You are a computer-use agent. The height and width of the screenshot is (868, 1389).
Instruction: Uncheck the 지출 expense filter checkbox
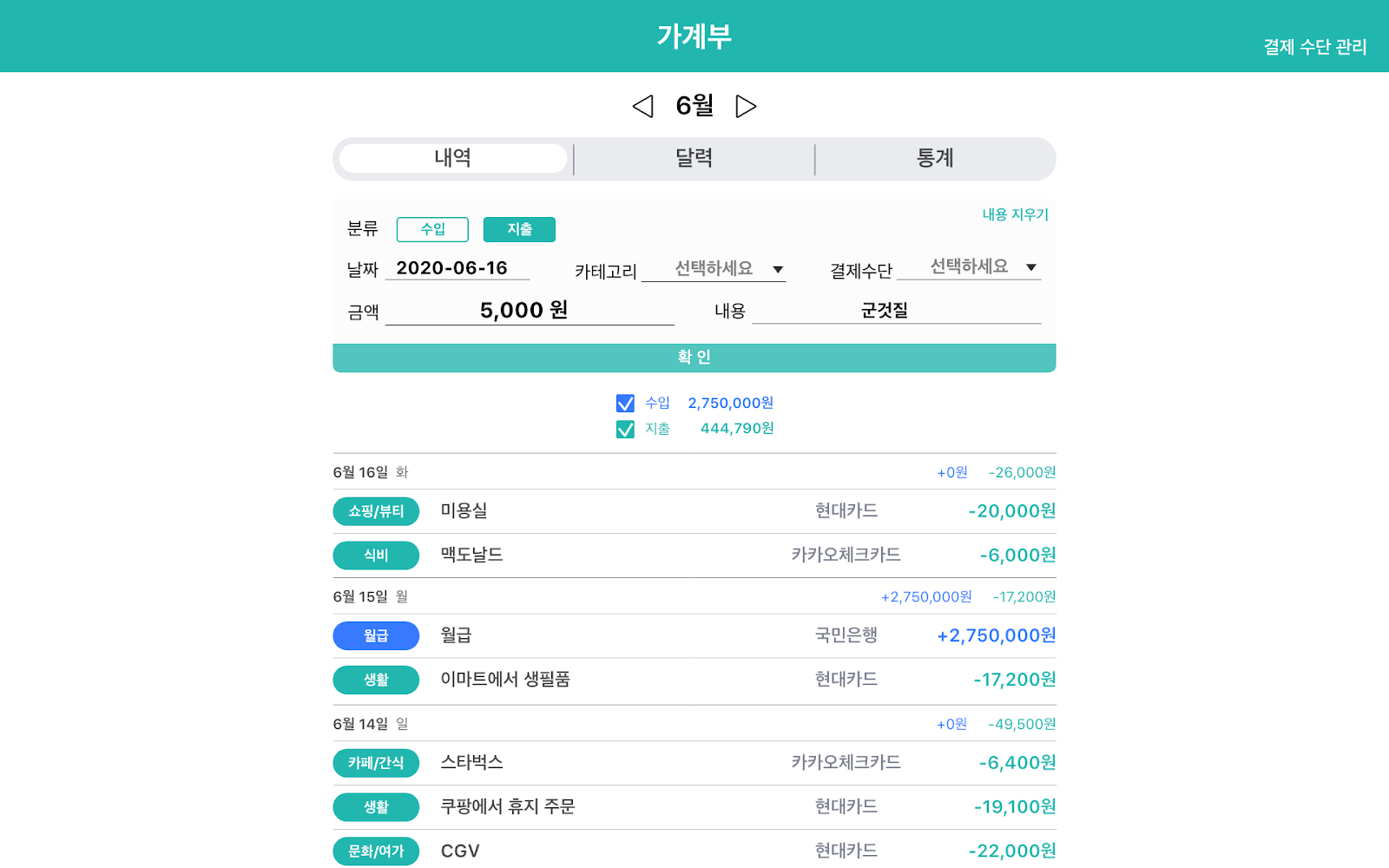[625, 430]
